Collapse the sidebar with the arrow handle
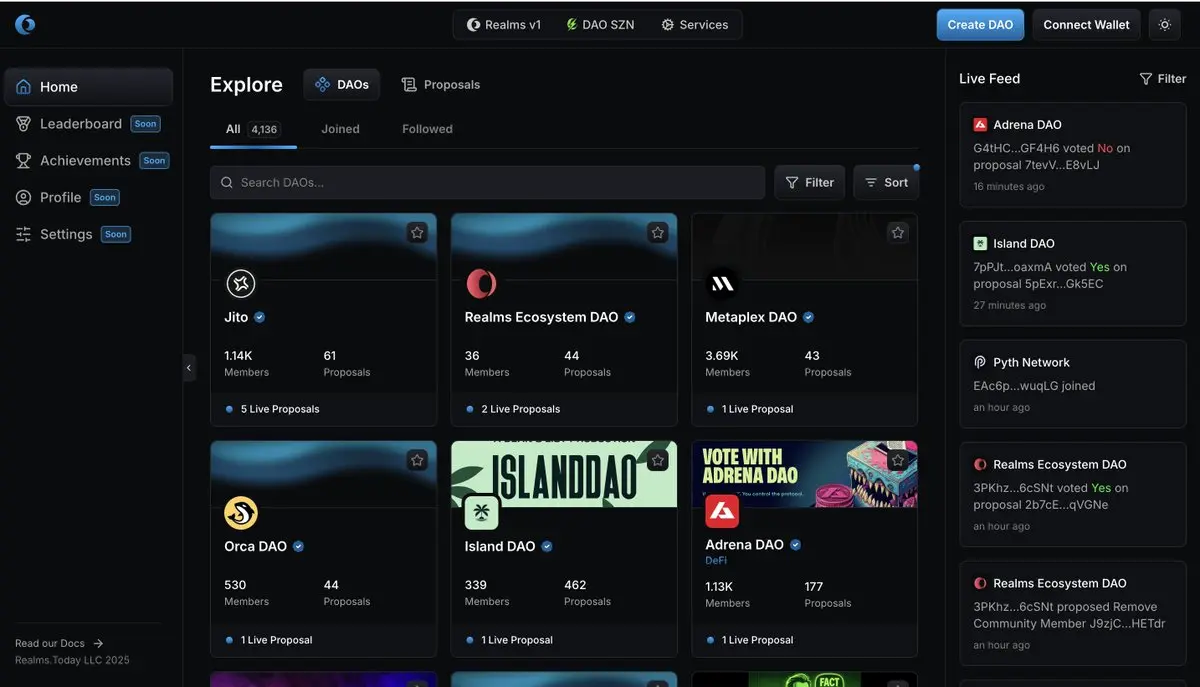This screenshot has height=687, width=1200. tap(189, 368)
